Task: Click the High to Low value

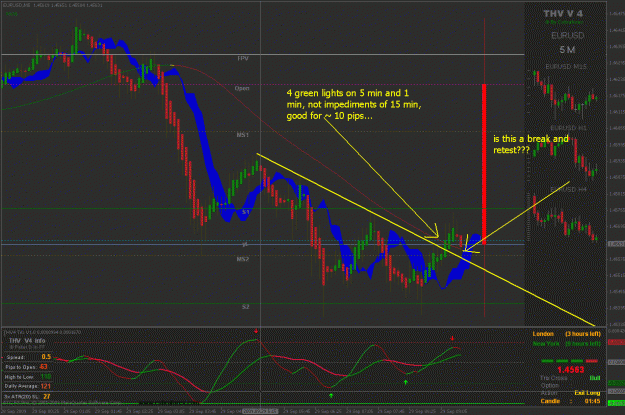Action: click(x=46, y=376)
